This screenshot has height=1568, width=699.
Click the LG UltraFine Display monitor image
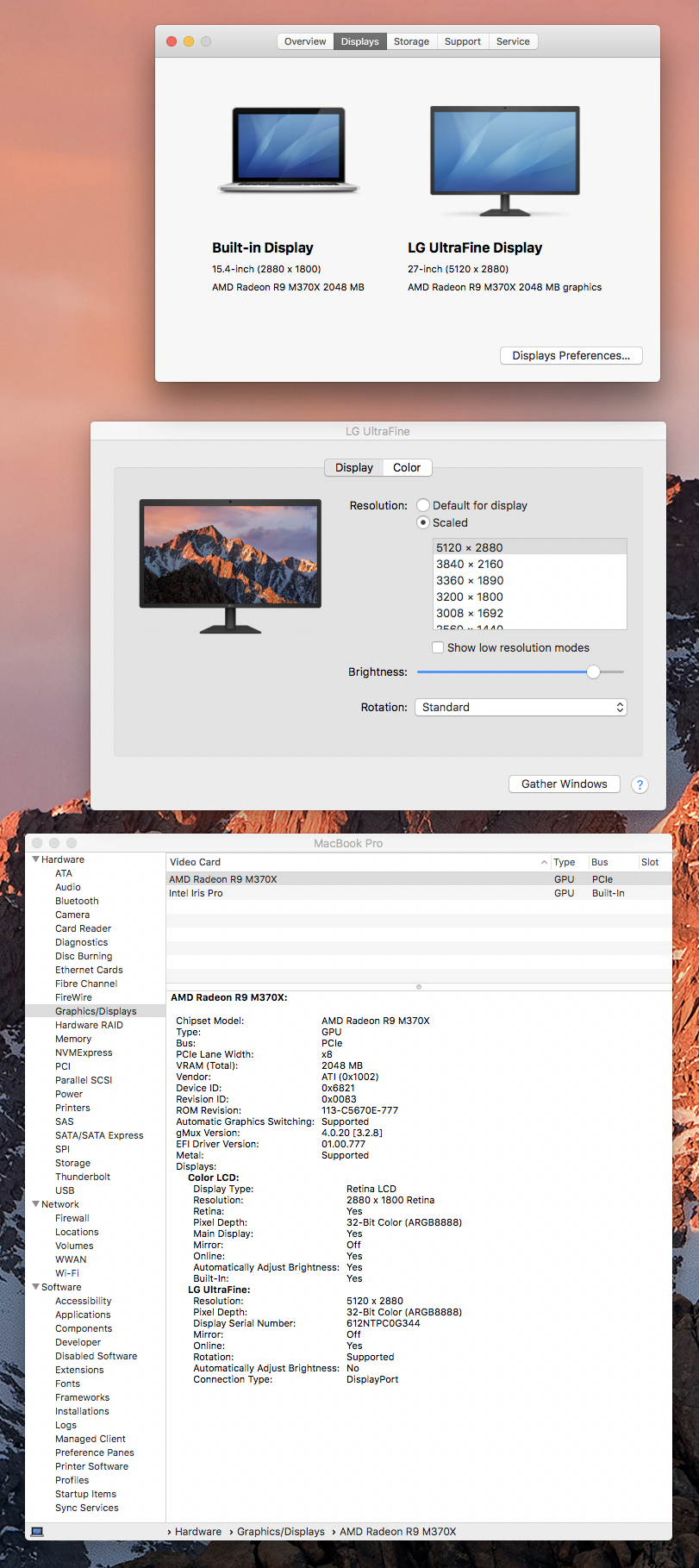coord(505,161)
